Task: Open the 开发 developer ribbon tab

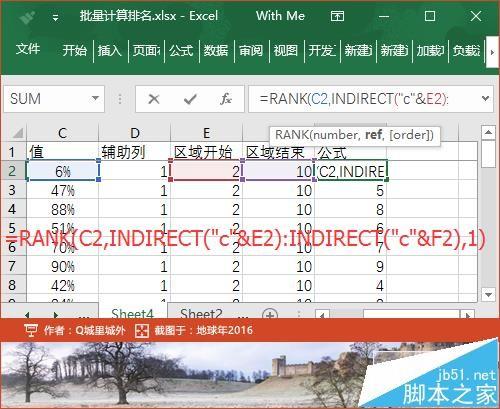Action: [x=322, y=50]
